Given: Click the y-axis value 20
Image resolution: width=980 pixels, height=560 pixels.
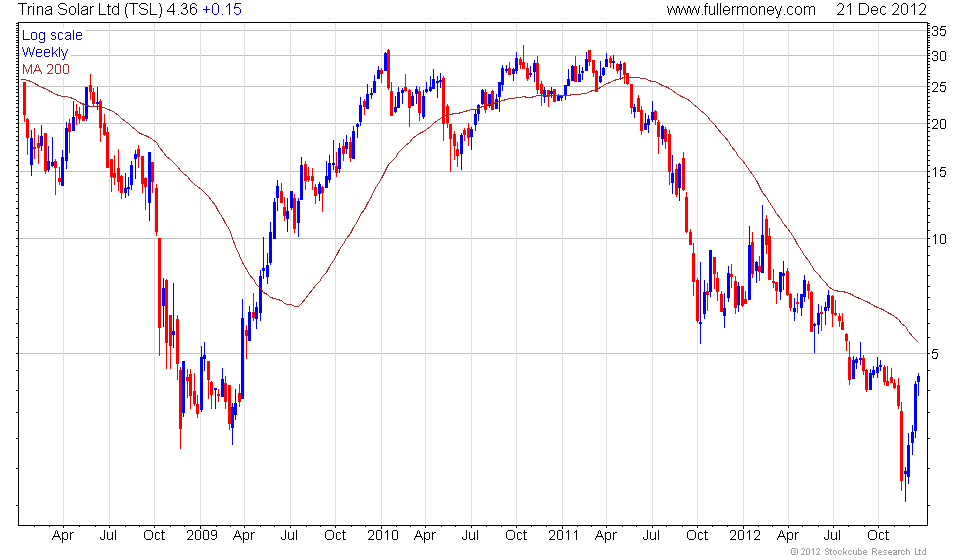Looking at the screenshot, I should (939, 124).
